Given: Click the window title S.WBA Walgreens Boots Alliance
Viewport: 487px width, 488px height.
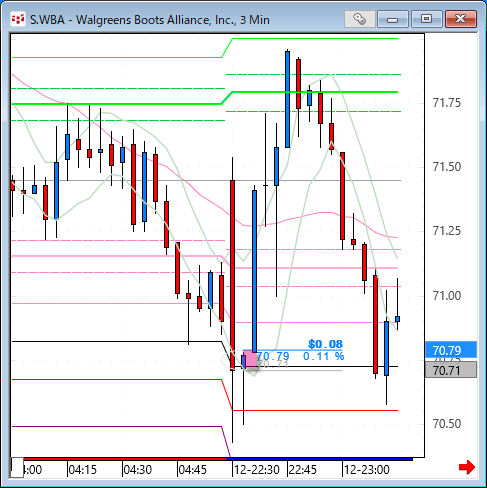Looking at the screenshot, I should coord(150,20).
